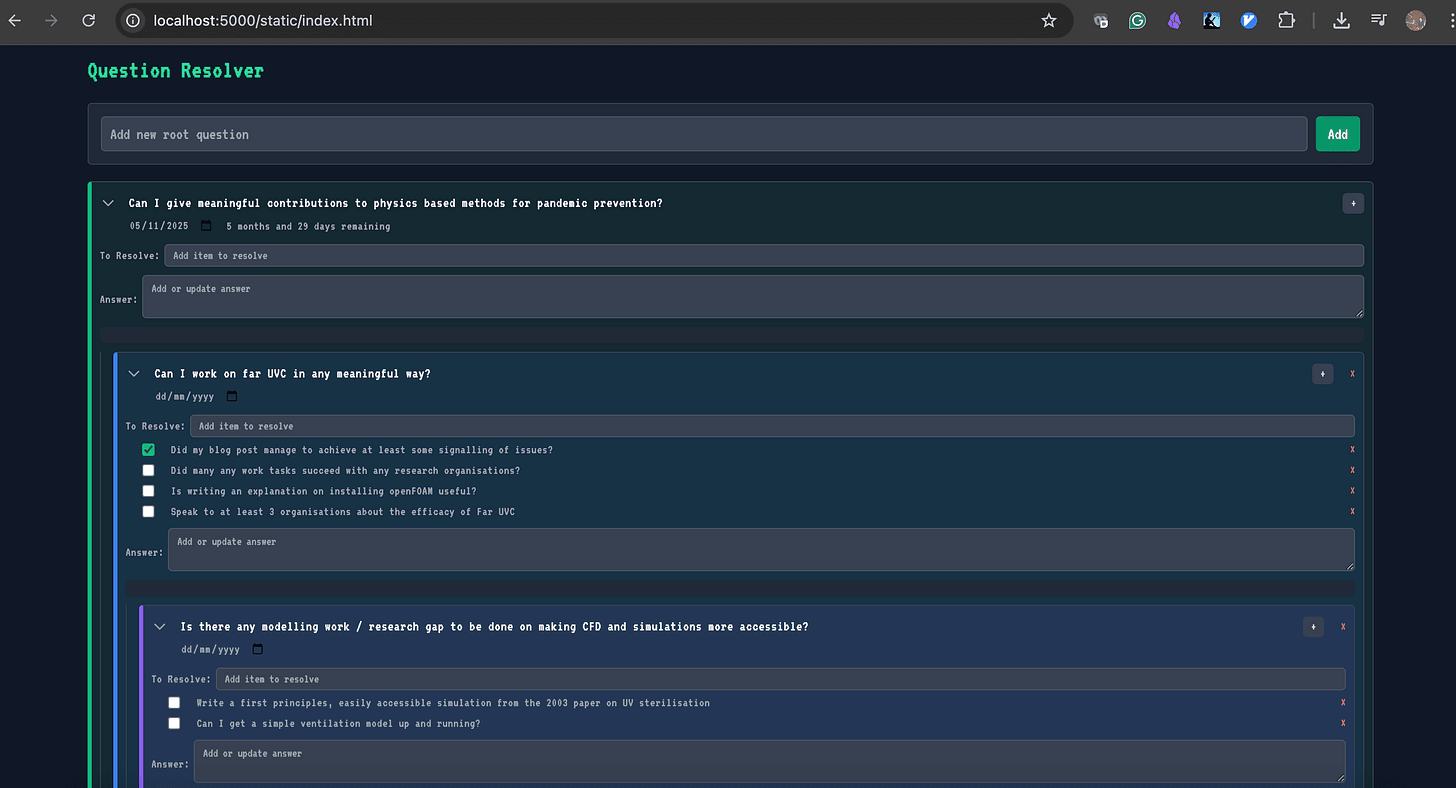
Task: Open calendar picker for 05/11/2025 date
Action: 206,226
